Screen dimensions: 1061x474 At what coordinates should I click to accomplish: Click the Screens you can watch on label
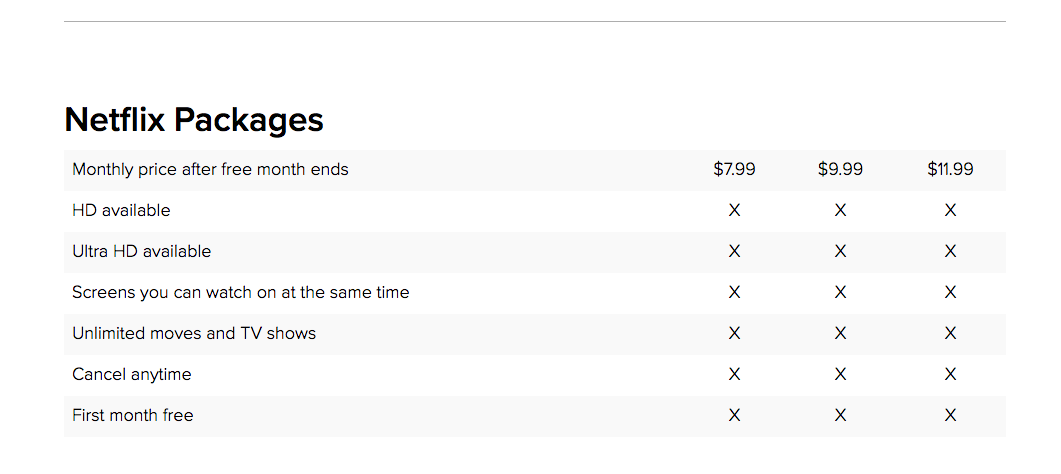240,293
